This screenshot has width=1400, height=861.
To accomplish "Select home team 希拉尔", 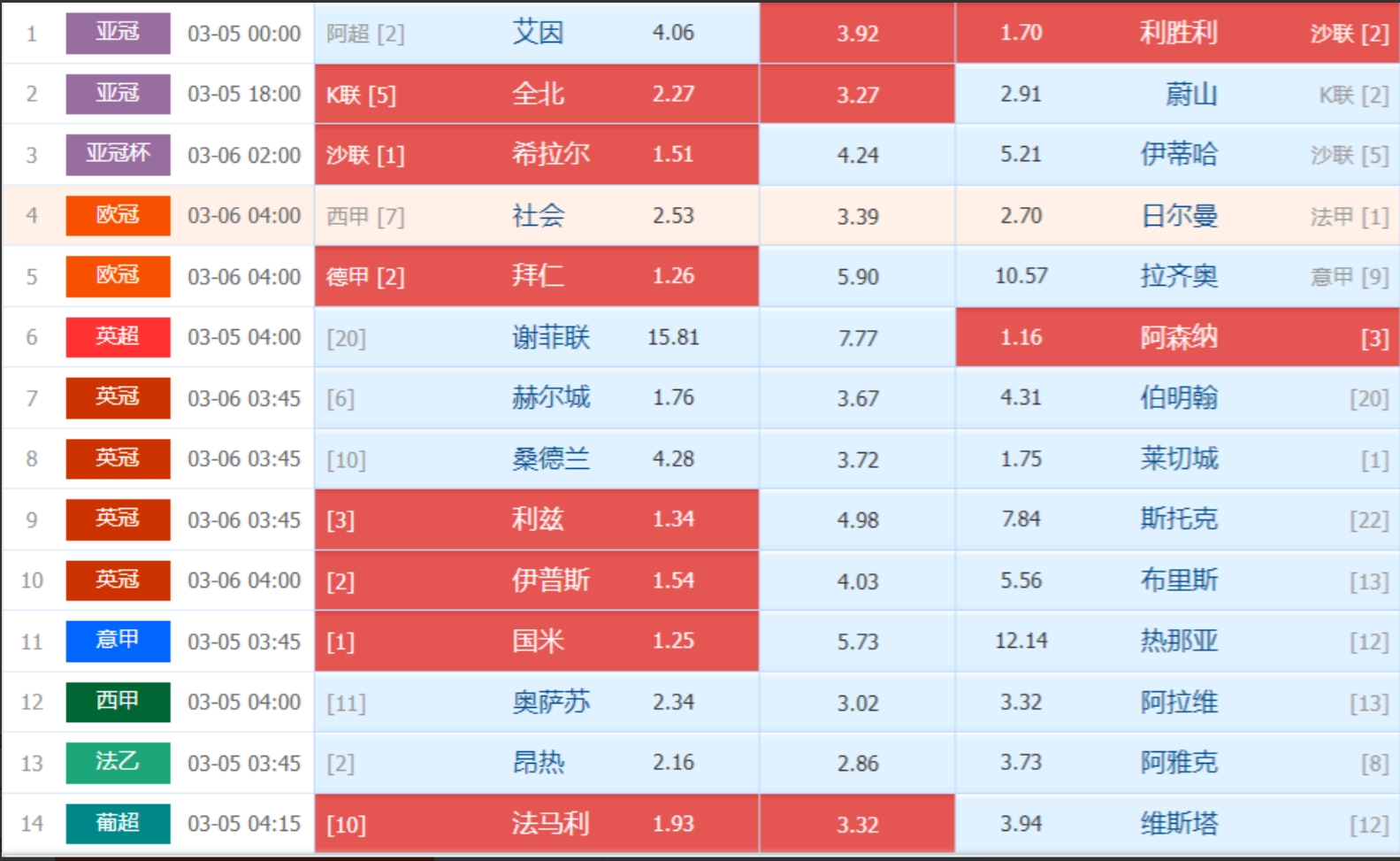I will pos(550,154).
